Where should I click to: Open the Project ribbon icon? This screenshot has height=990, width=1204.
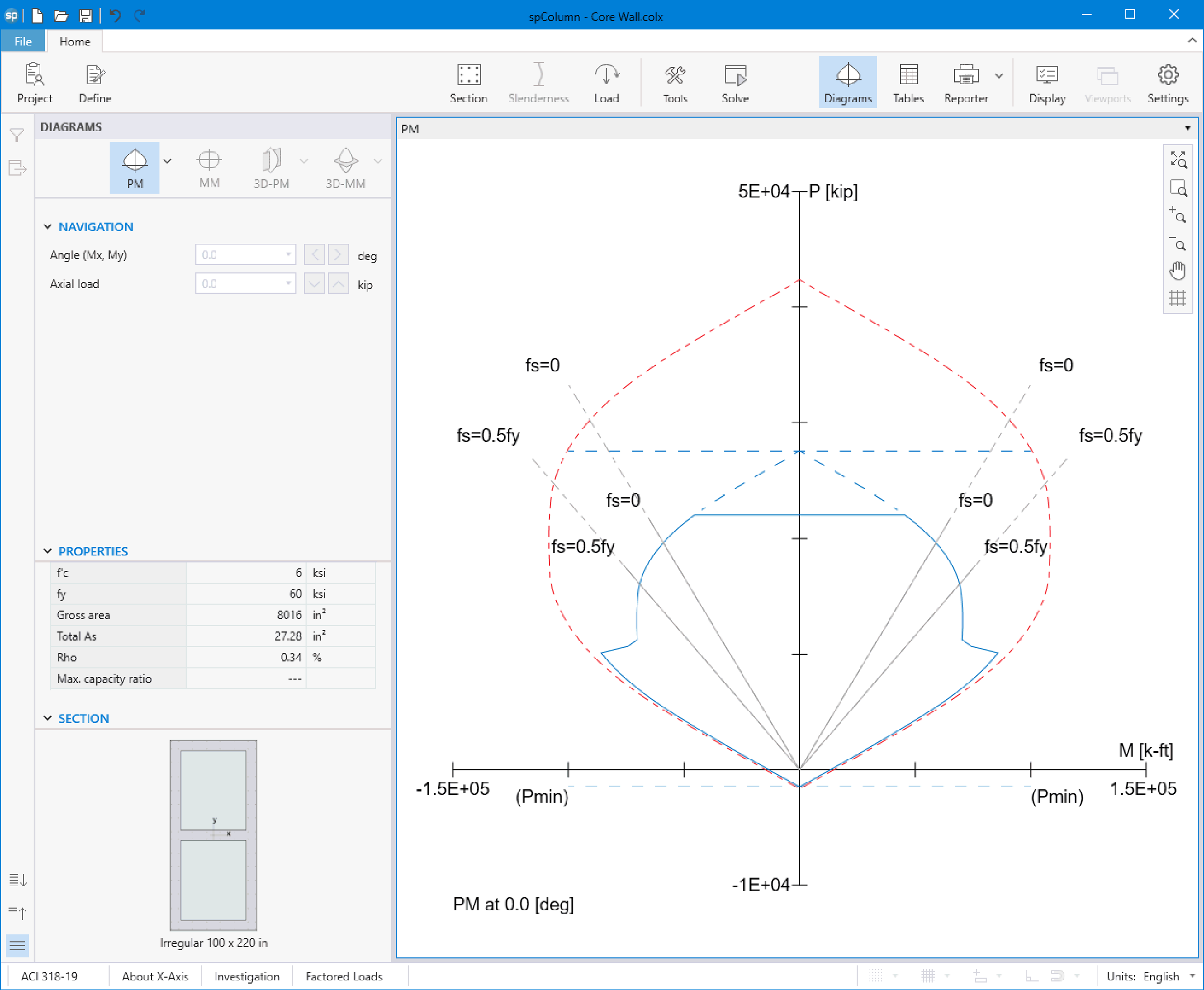click(34, 83)
